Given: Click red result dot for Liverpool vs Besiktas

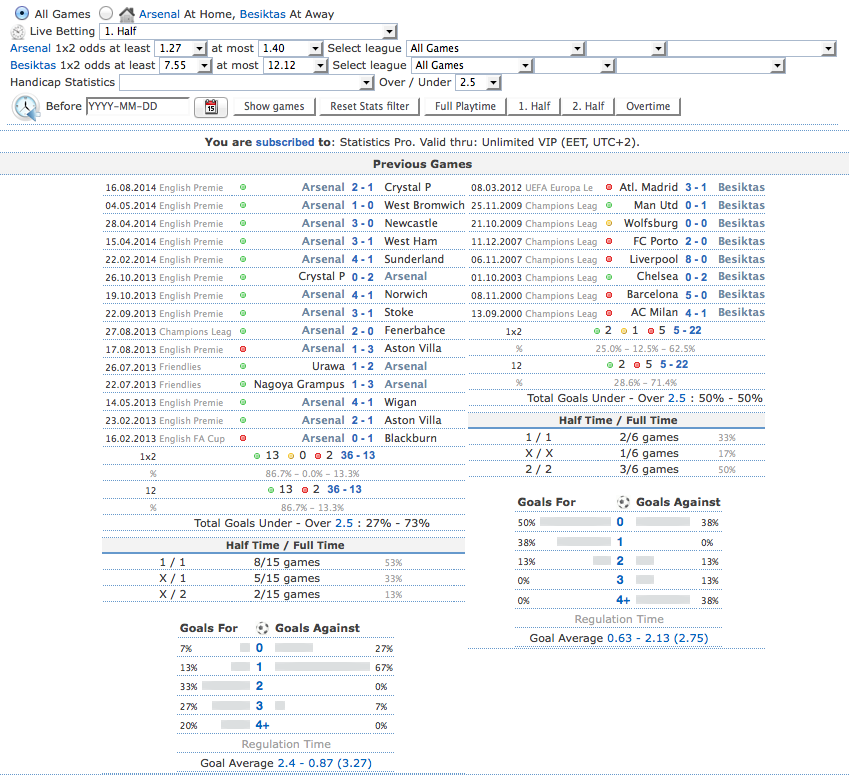Looking at the screenshot, I should point(609,259).
